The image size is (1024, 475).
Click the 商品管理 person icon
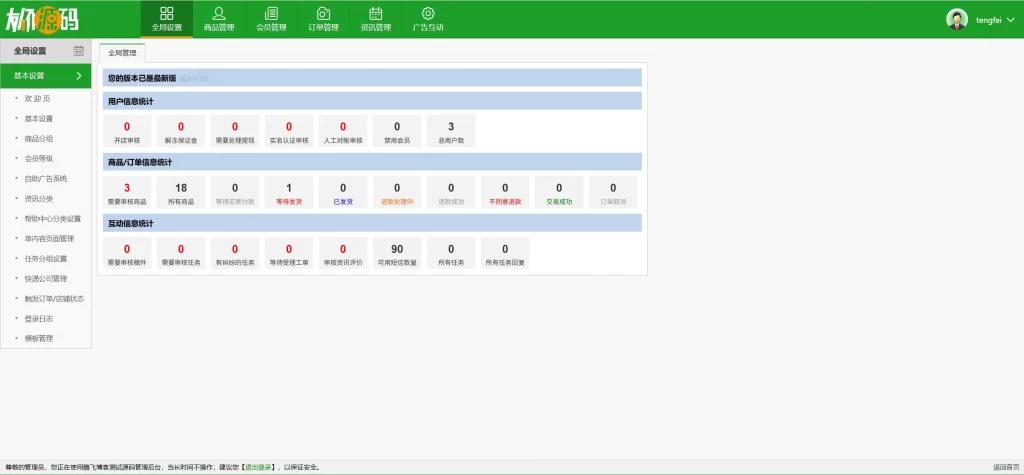pyautogui.click(x=219, y=13)
